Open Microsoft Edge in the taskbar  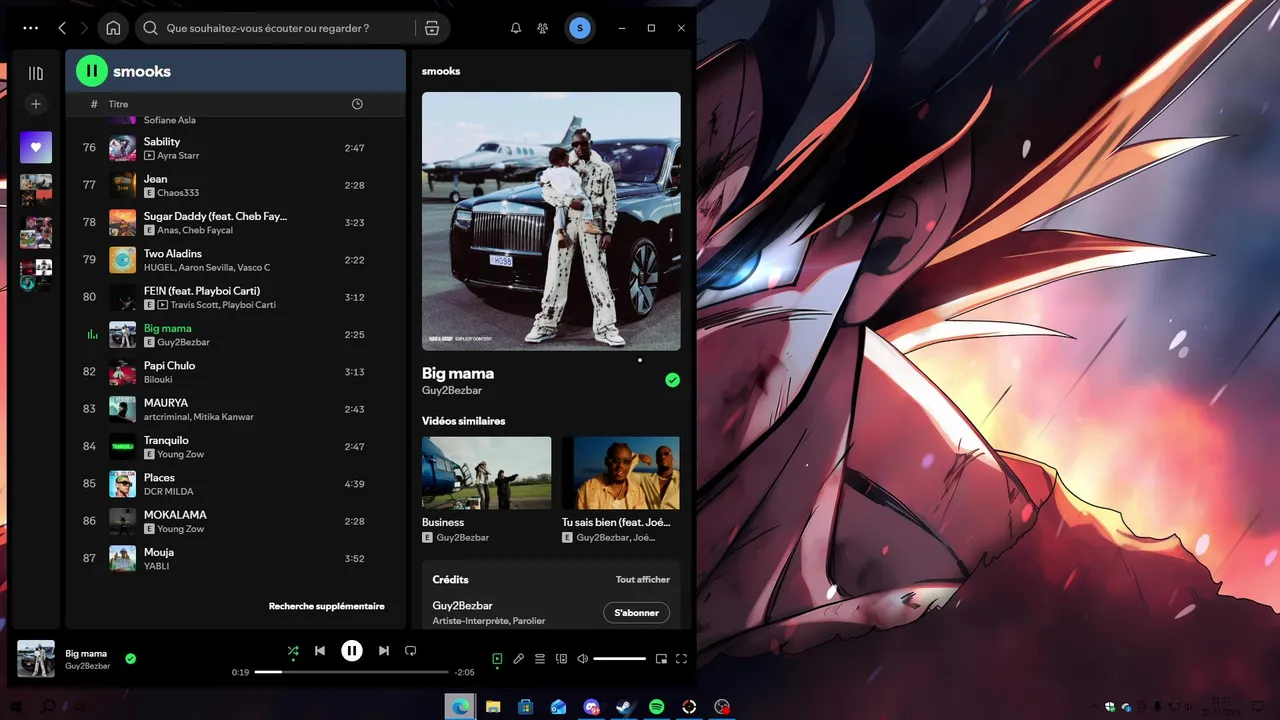coord(460,706)
